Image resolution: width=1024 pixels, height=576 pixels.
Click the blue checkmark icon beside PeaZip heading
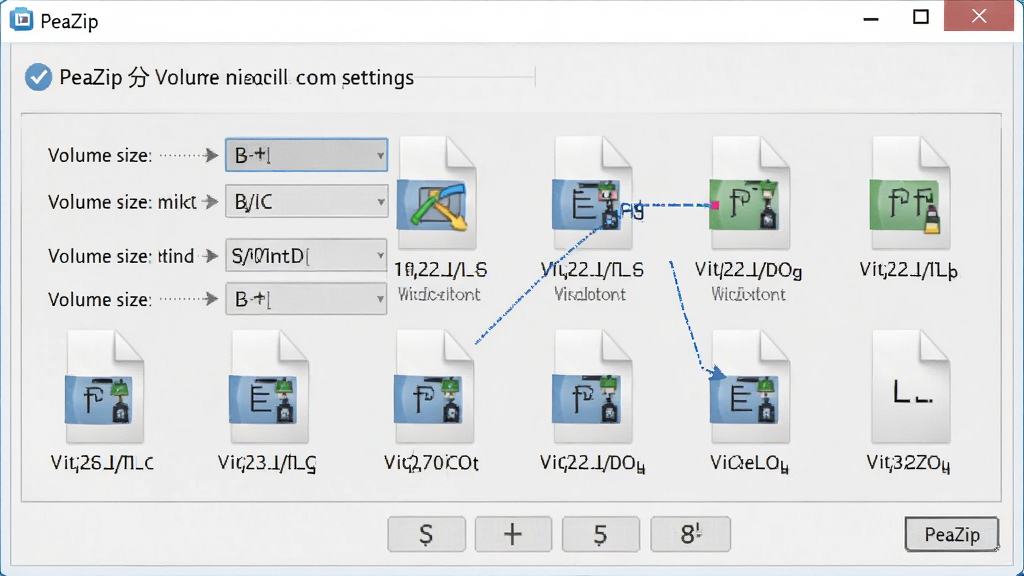click(x=39, y=77)
